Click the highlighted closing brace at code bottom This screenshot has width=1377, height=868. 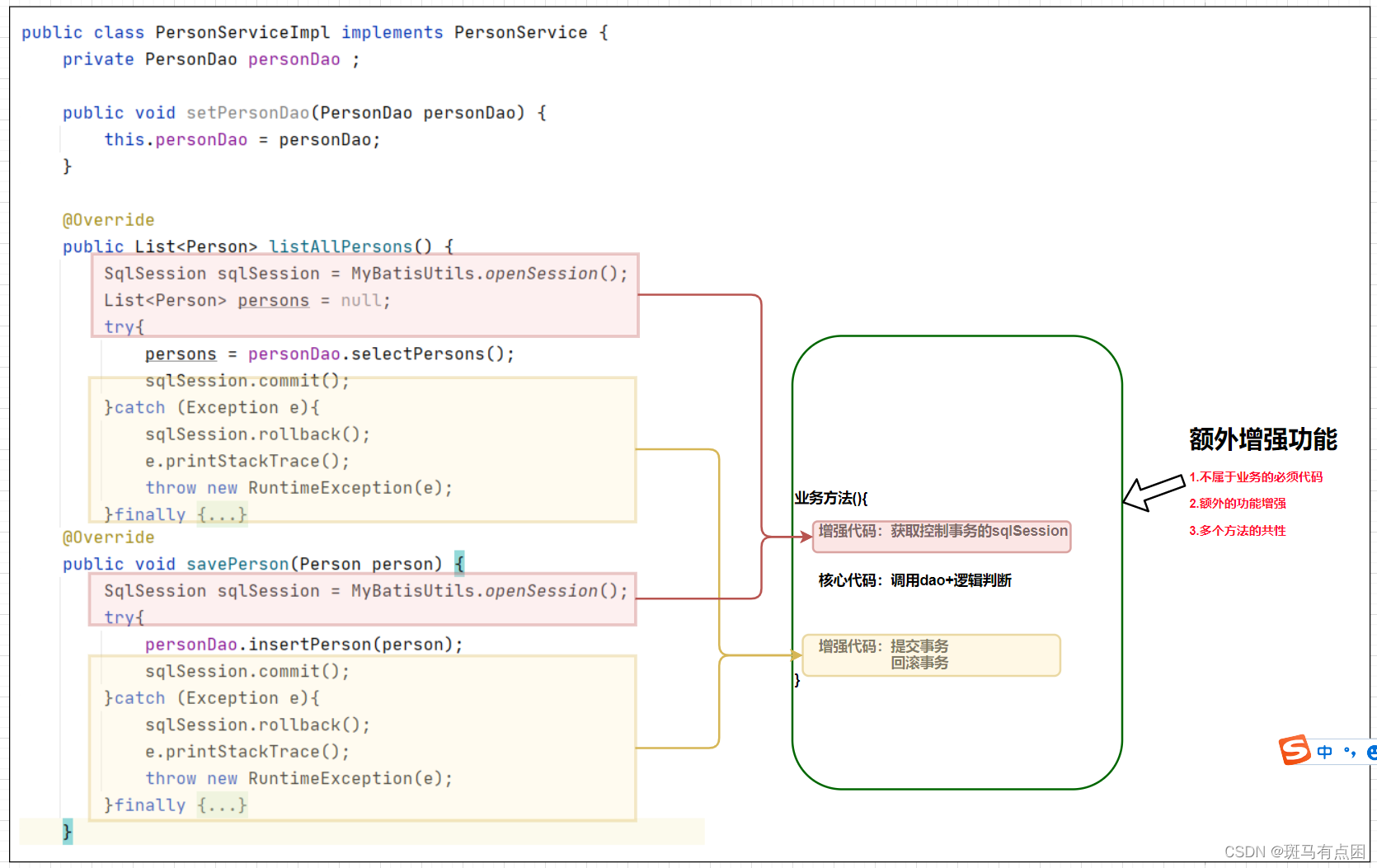pos(68,831)
